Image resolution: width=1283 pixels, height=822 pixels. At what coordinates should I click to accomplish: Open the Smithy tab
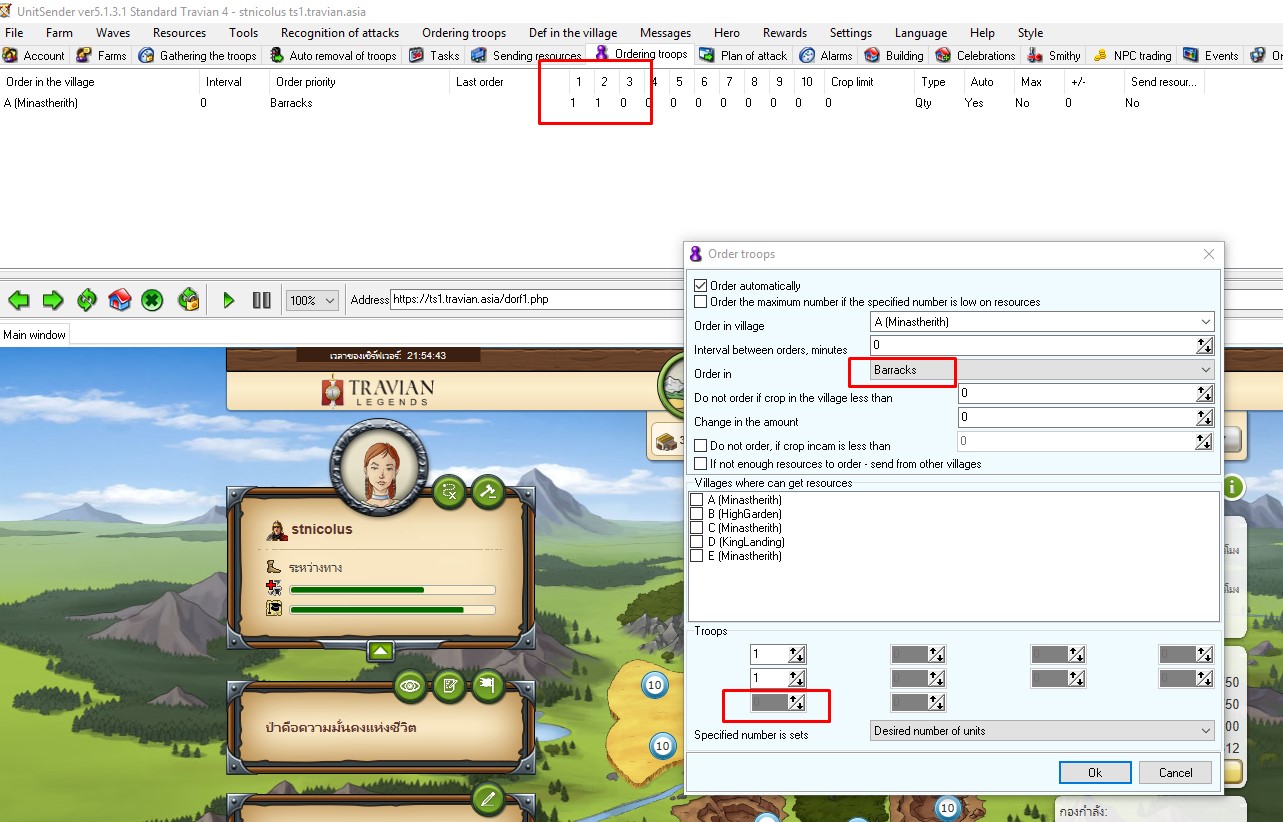(x=1054, y=55)
